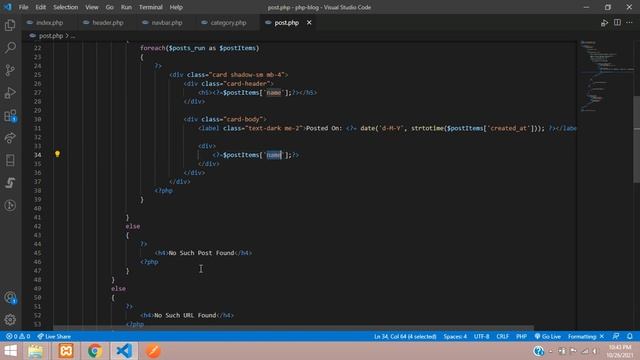
Task: Click the Run Code icon in editor title
Action: 604,23
